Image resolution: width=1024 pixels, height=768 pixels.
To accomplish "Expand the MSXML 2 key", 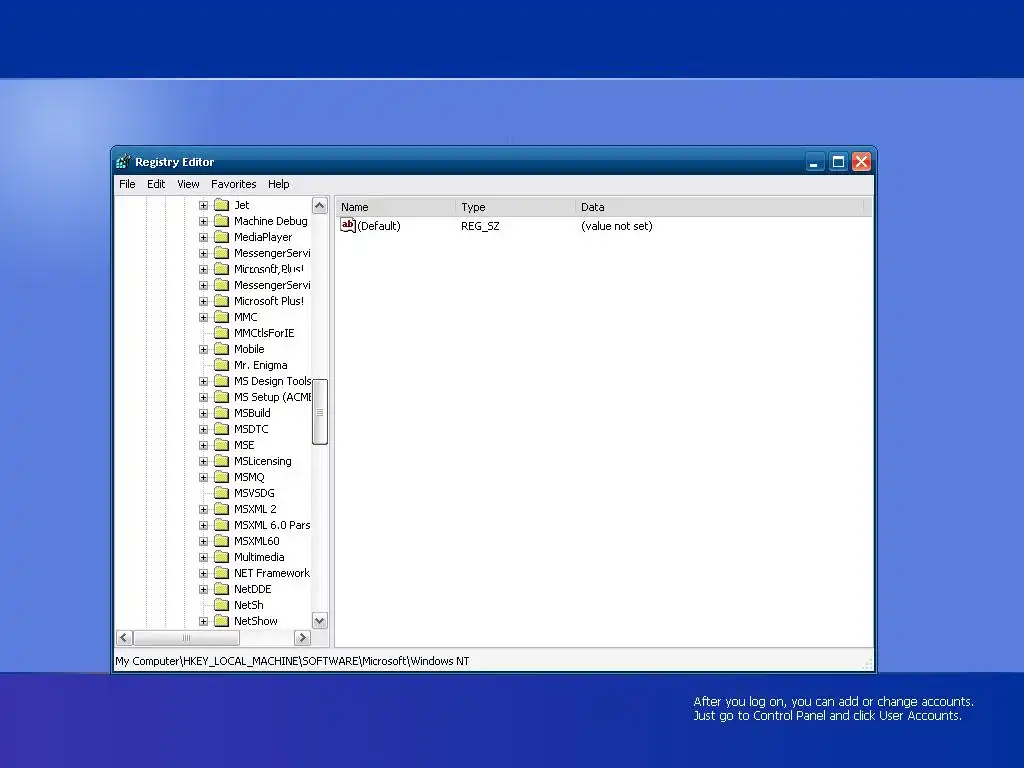I will (x=204, y=509).
